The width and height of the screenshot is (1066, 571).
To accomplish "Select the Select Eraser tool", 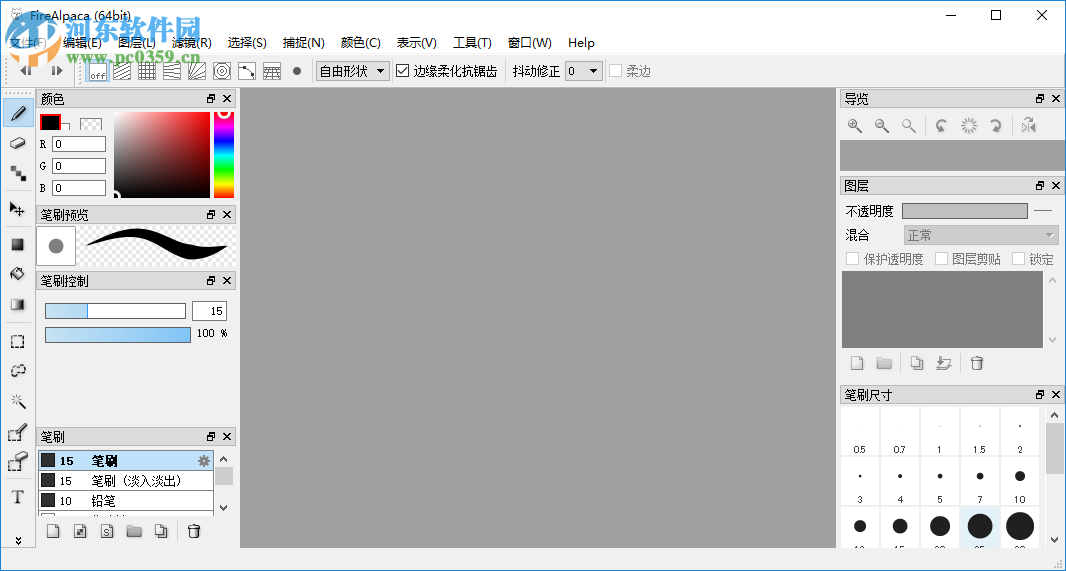I will point(18,462).
